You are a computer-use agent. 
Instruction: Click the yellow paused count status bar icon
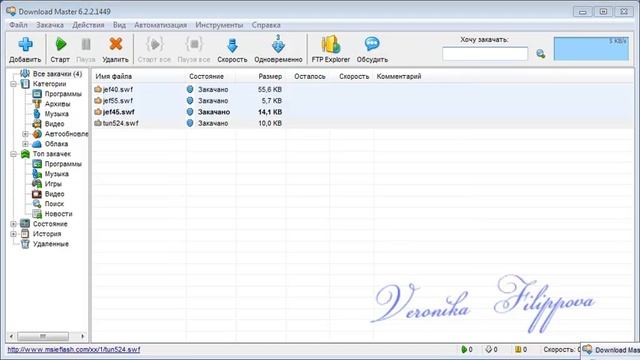pos(518,349)
